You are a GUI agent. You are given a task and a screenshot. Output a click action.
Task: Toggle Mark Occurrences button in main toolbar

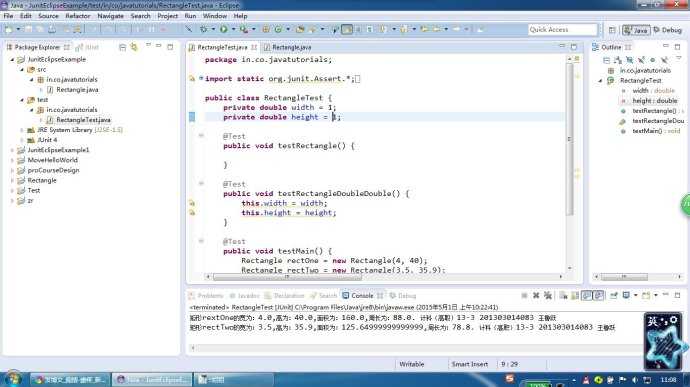pyautogui.click(x=347, y=29)
